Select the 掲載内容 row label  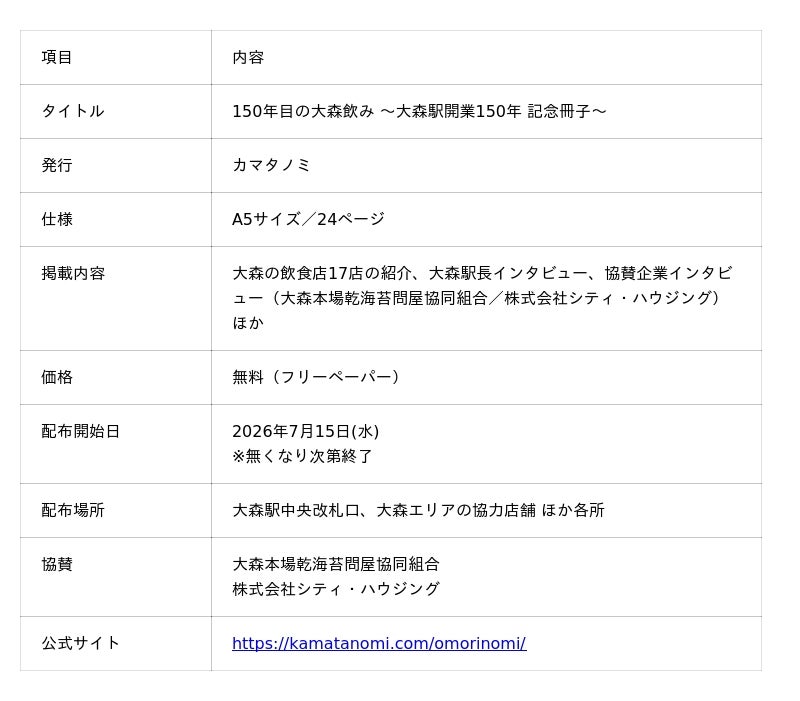(x=73, y=273)
